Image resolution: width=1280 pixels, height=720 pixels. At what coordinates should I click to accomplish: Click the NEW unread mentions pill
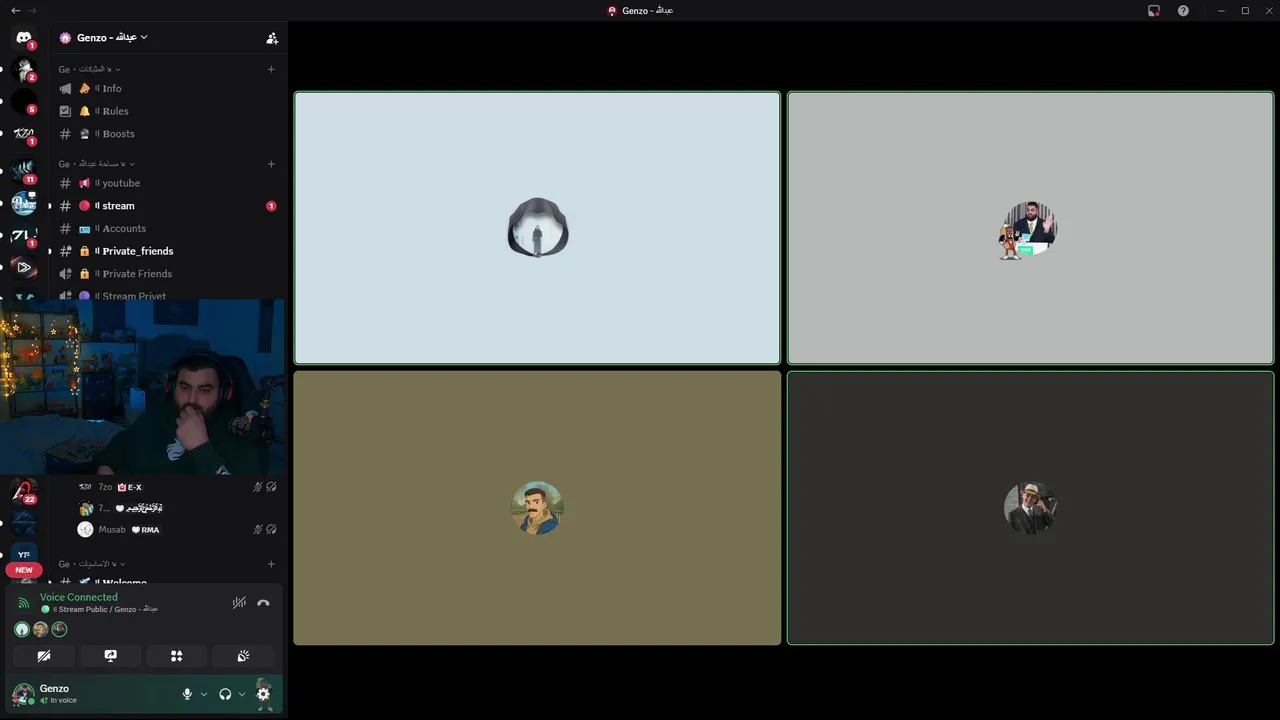(24, 570)
